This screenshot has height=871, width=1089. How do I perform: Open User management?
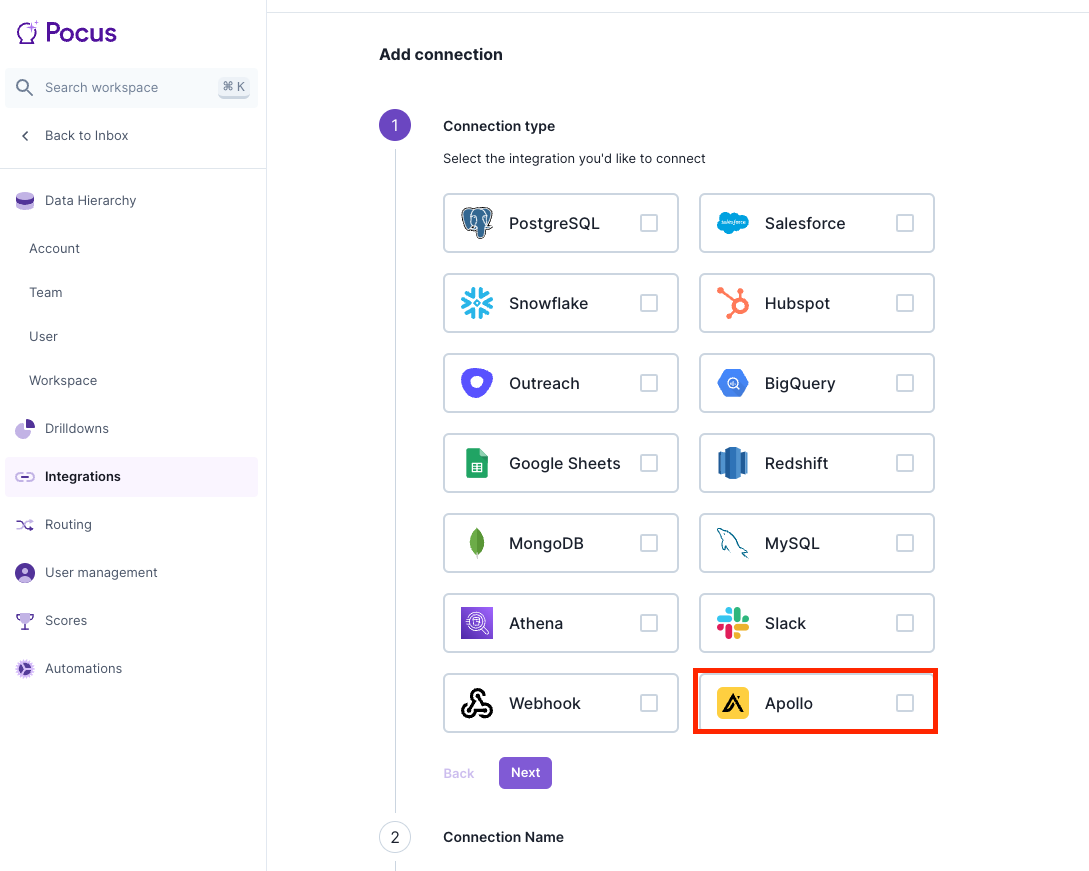click(x=131, y=572)
